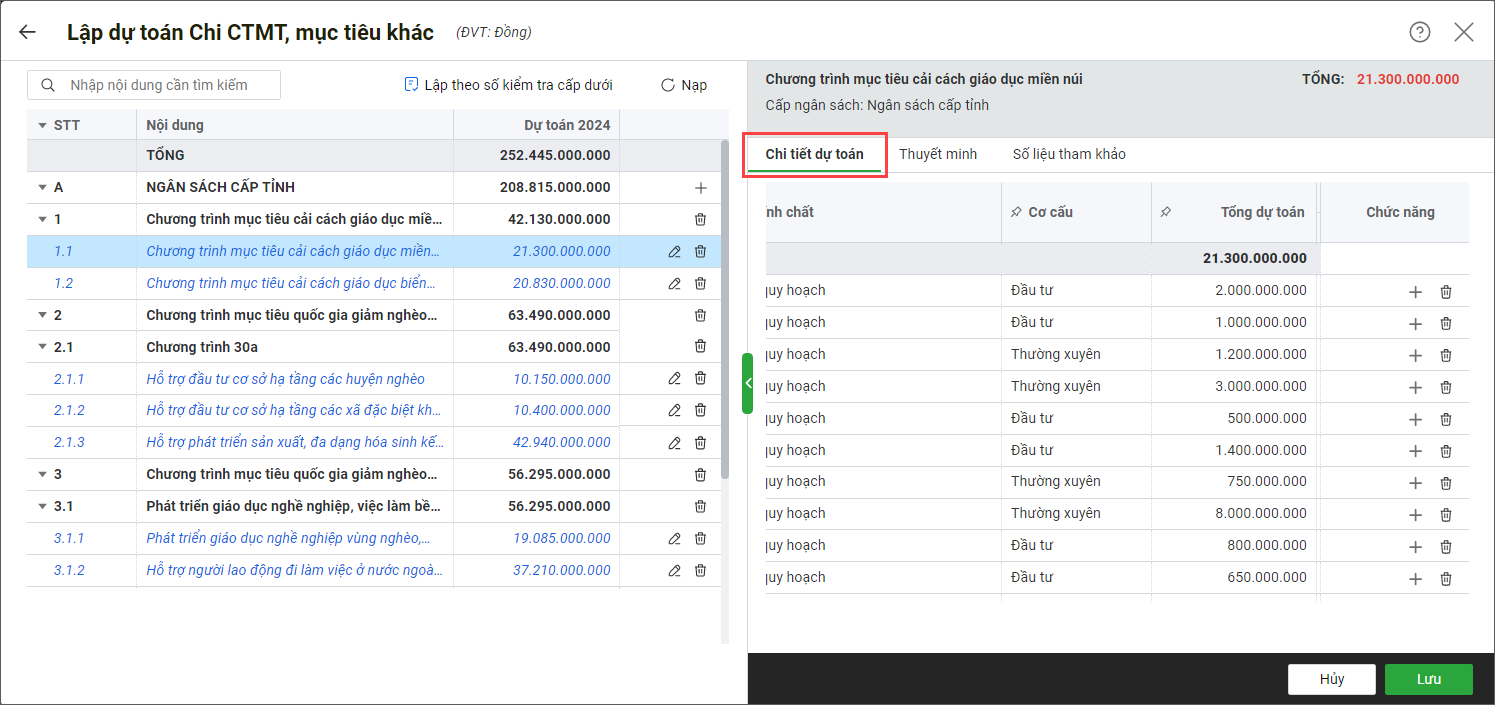Click the trash icon for Chương trình 30a

(700, 347)
